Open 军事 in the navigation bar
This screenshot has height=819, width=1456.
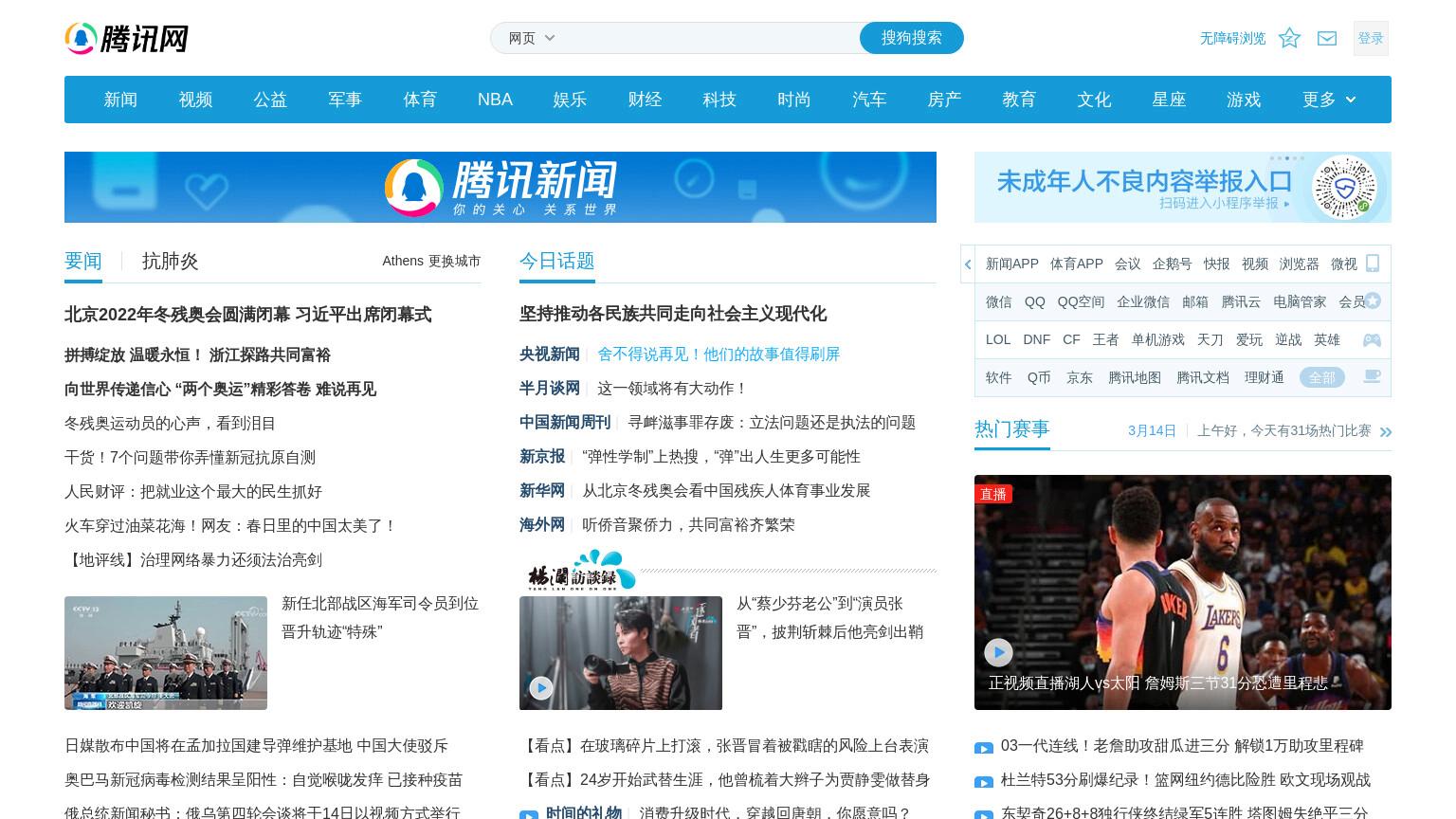(x=346, y=100)
